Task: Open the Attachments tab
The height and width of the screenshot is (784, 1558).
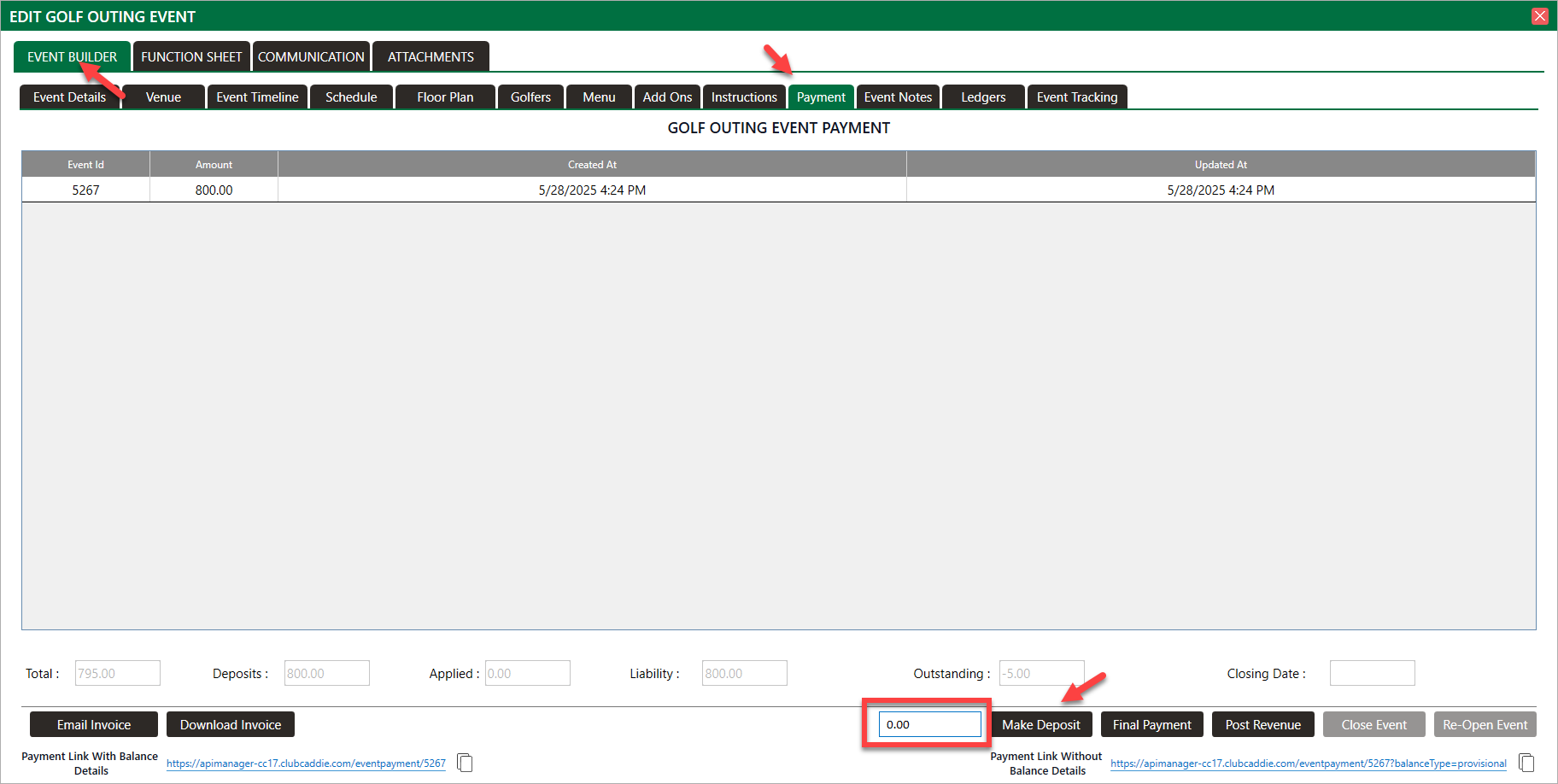Action: 430,57
